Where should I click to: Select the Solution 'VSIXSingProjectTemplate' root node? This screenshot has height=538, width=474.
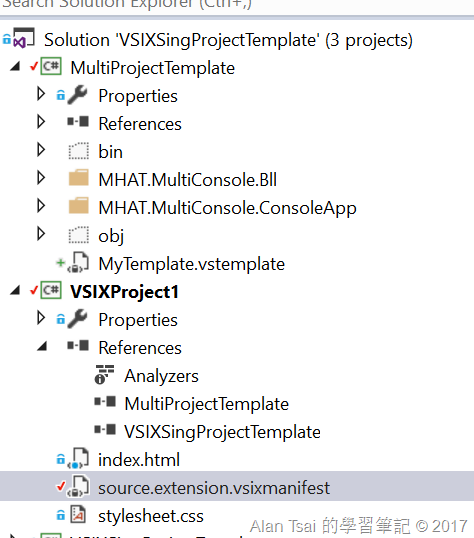click(228, 40)
